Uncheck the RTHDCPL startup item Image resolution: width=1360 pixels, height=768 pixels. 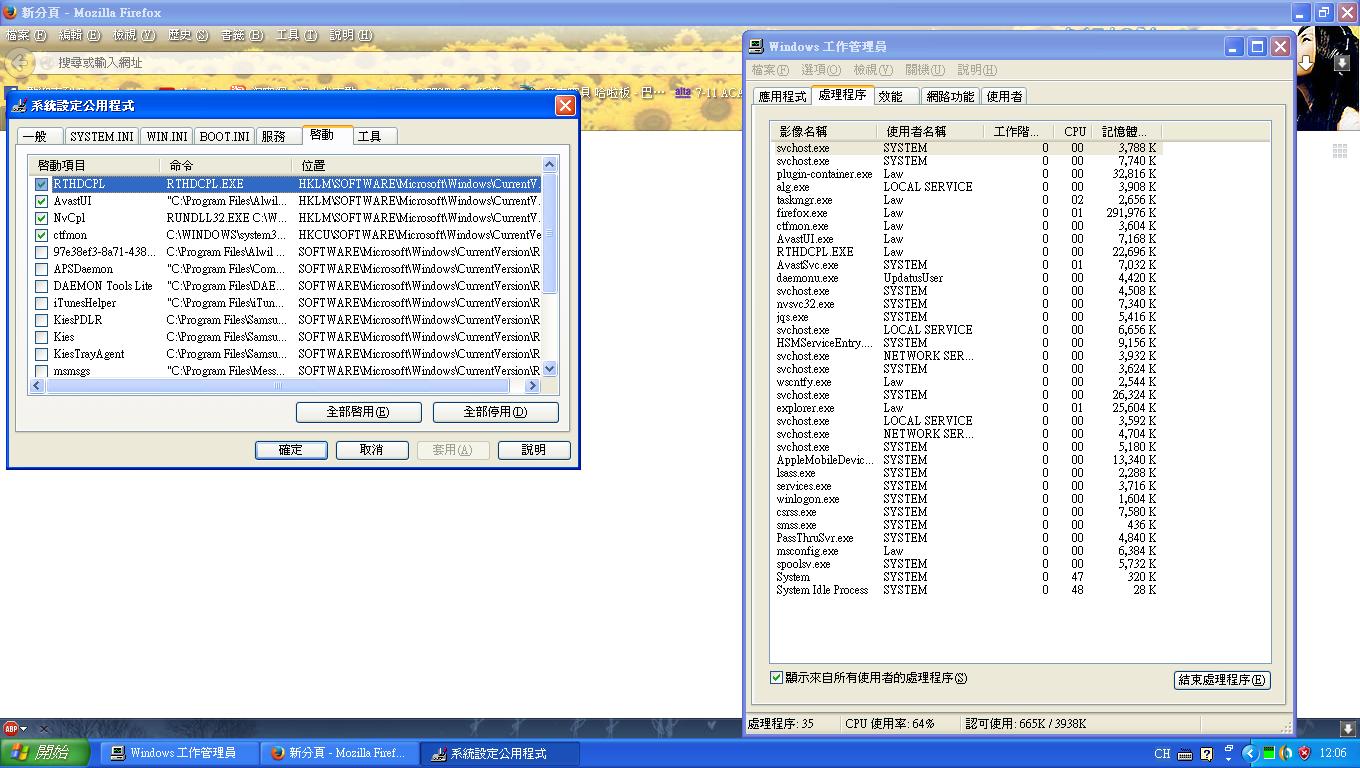[41, 184]
